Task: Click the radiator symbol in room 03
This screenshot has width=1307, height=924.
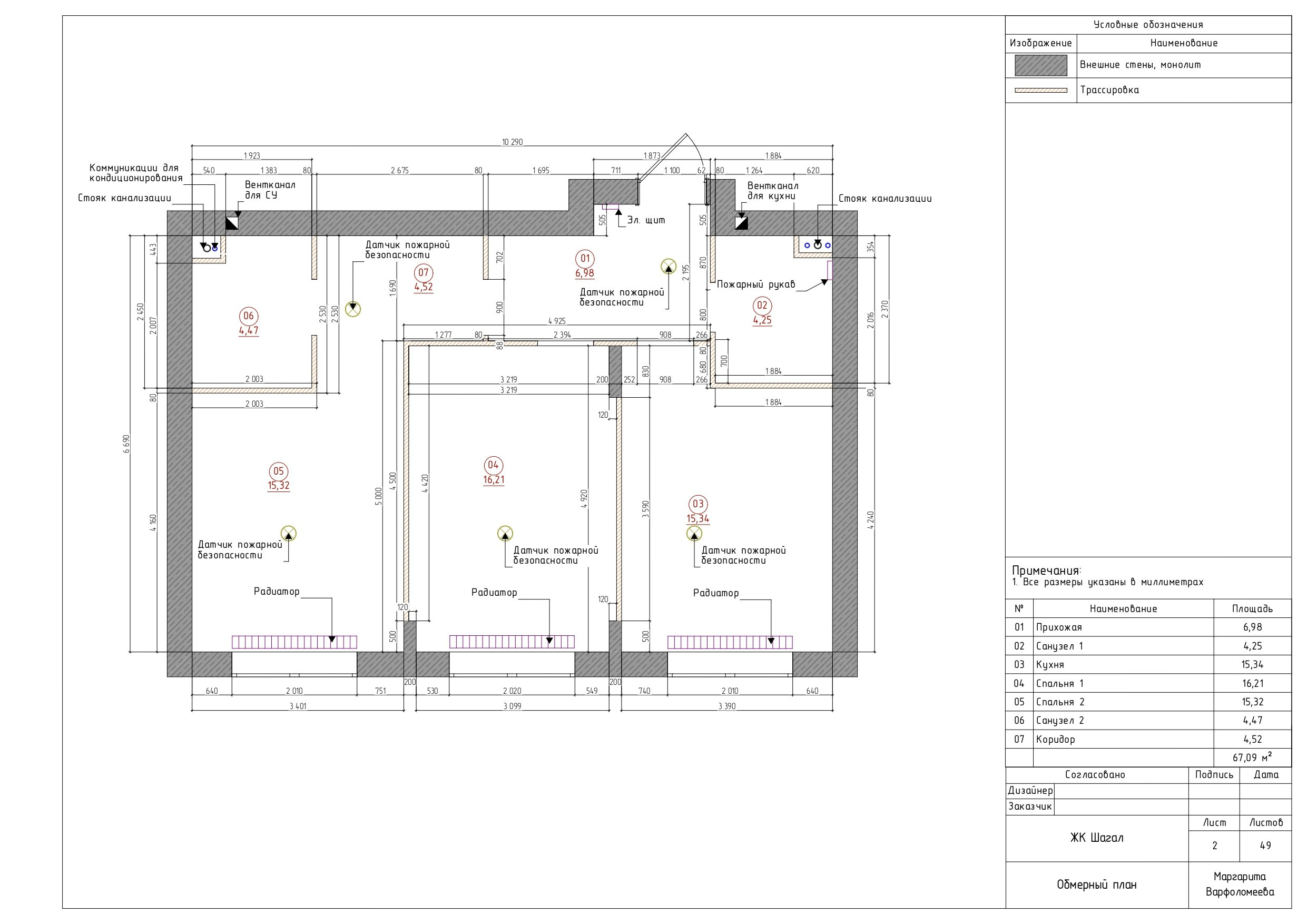Action: click(x=730, y=642)
